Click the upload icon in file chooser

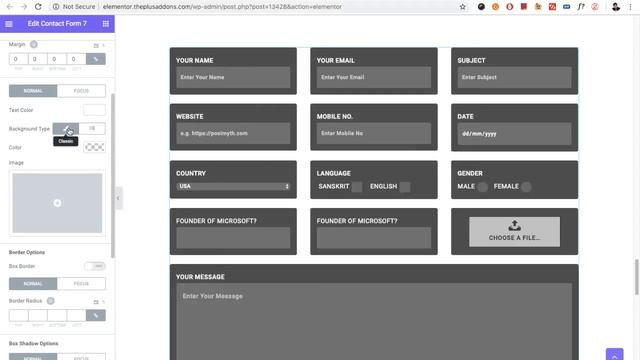[514, 225]
